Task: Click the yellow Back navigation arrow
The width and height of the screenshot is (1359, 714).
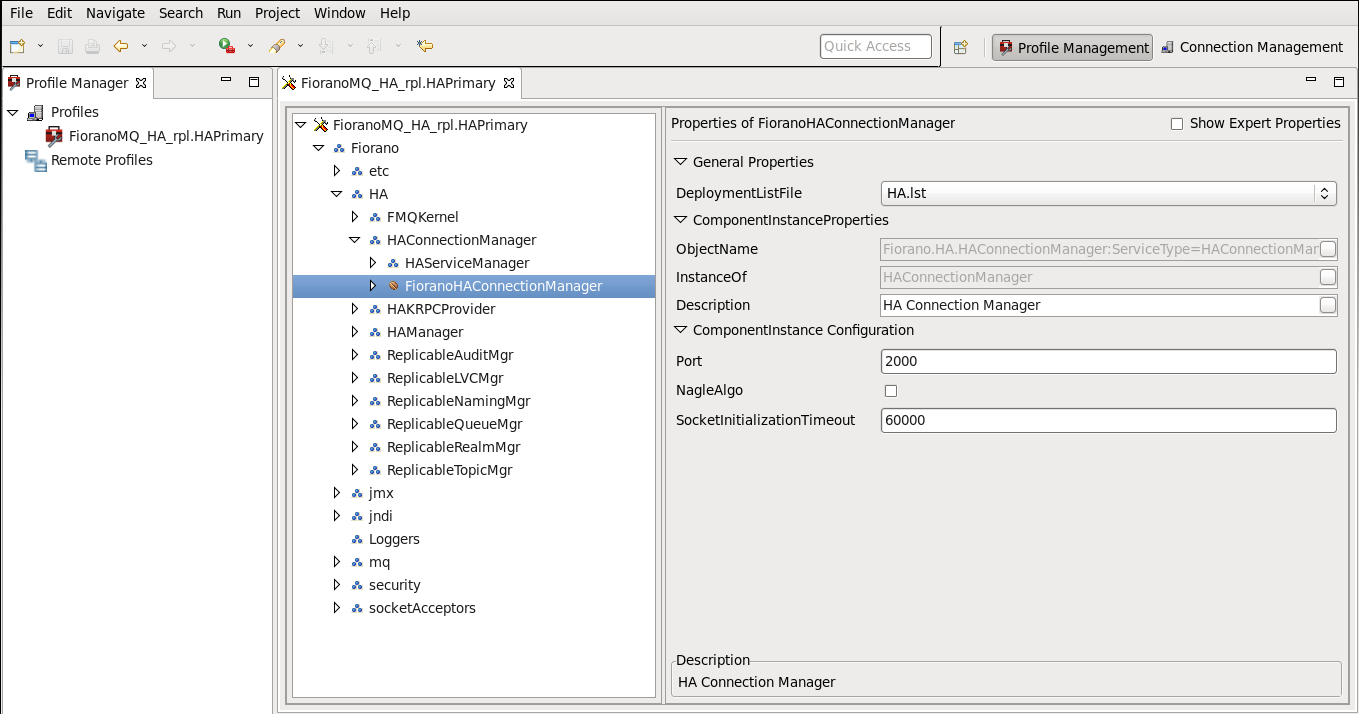Action: pos(121,46)
